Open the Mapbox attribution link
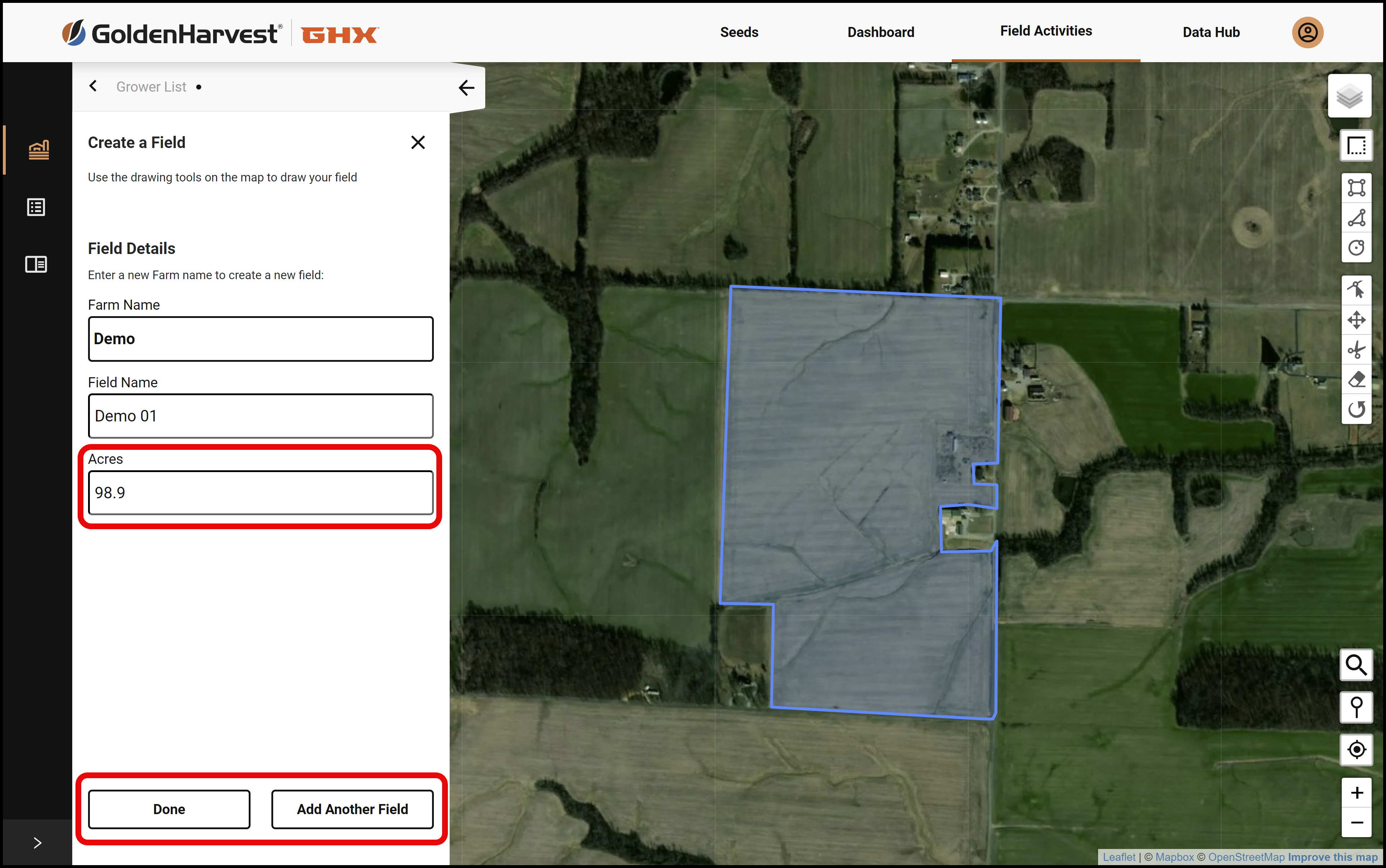 point(1175,857)
